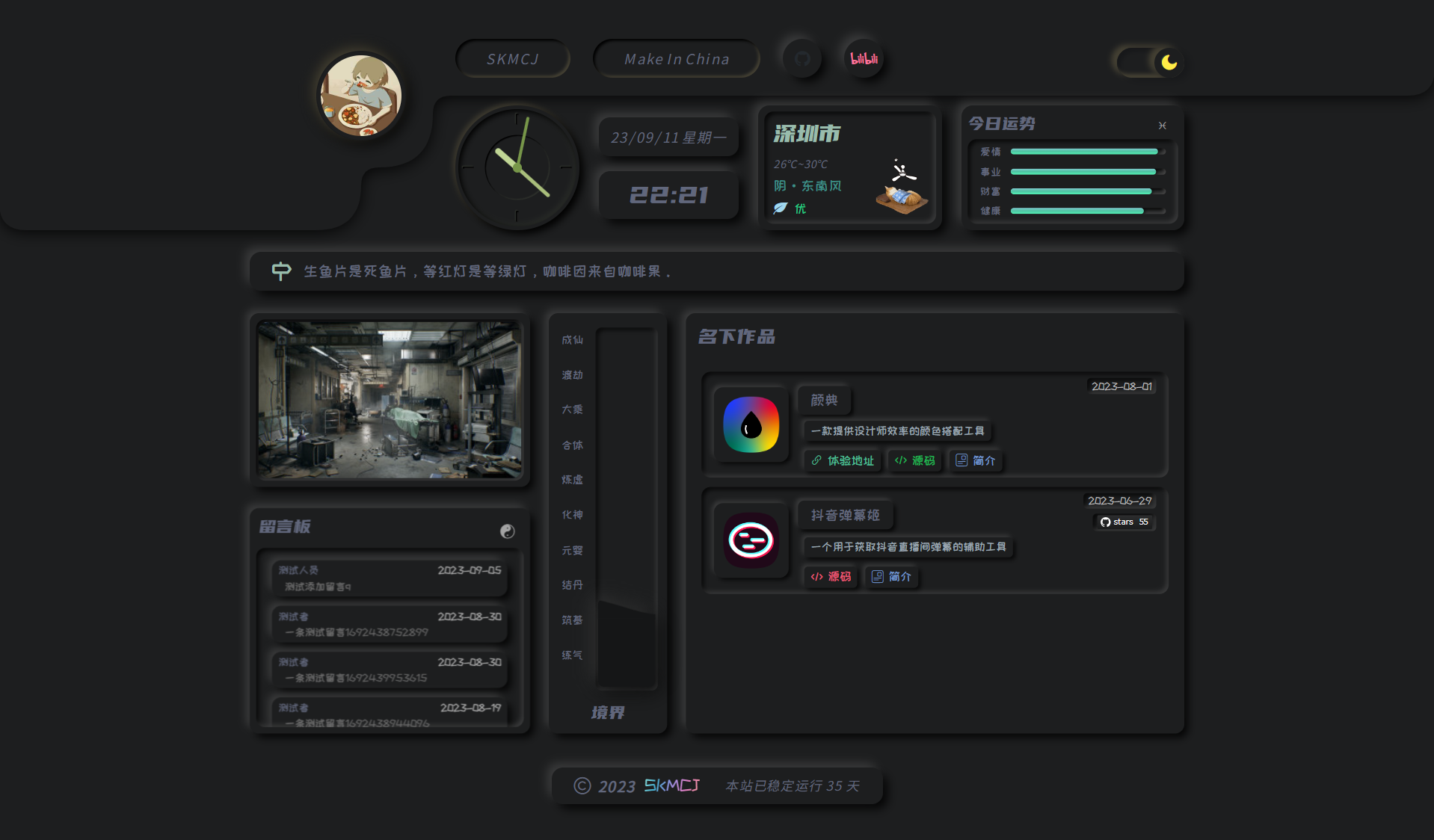Open the message ending 16924387528 99

coord(390,624)
